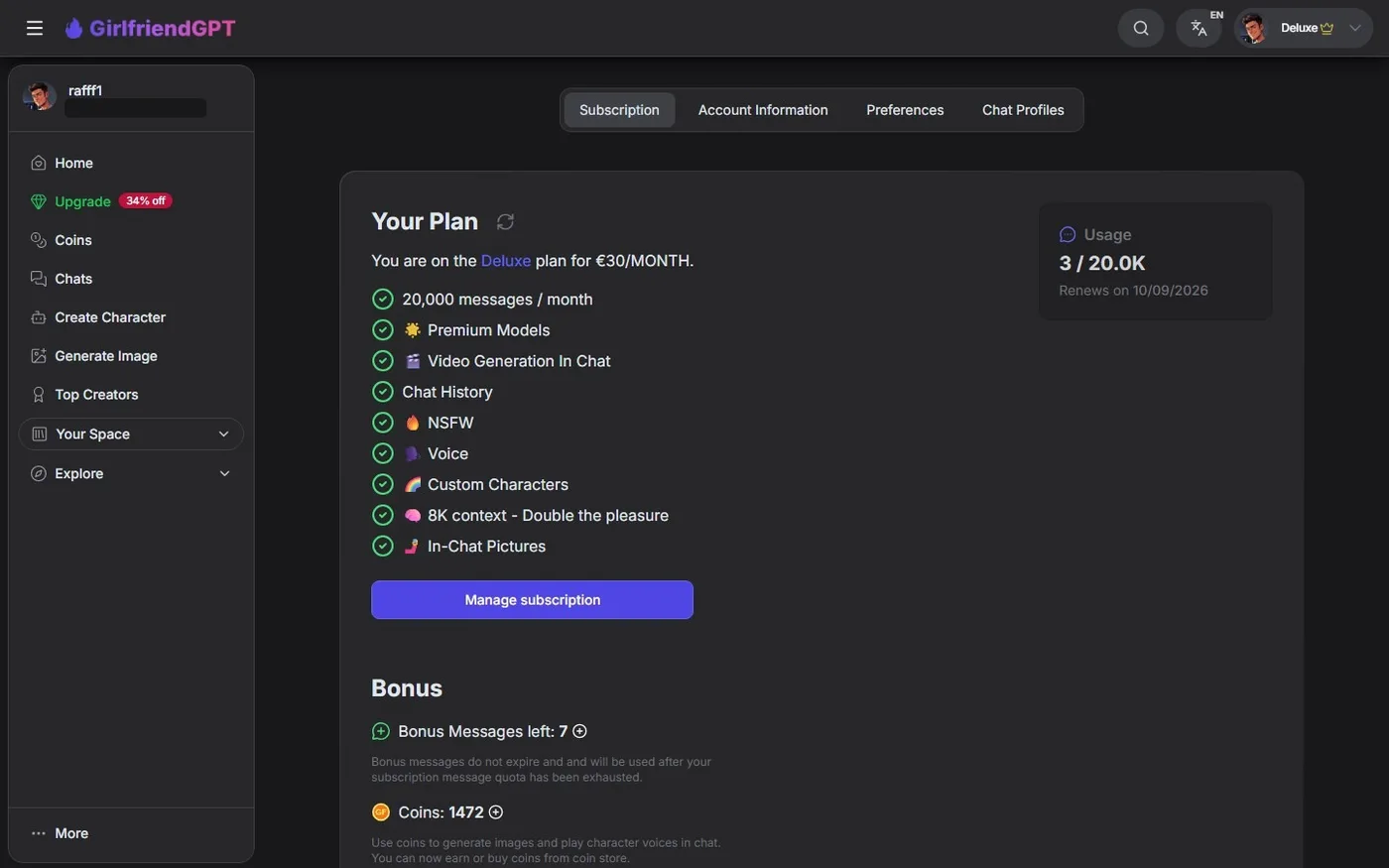This screenshot has height=868, width=1389.
Task: Click the Your Plan heading
Action: pos(425,221)
